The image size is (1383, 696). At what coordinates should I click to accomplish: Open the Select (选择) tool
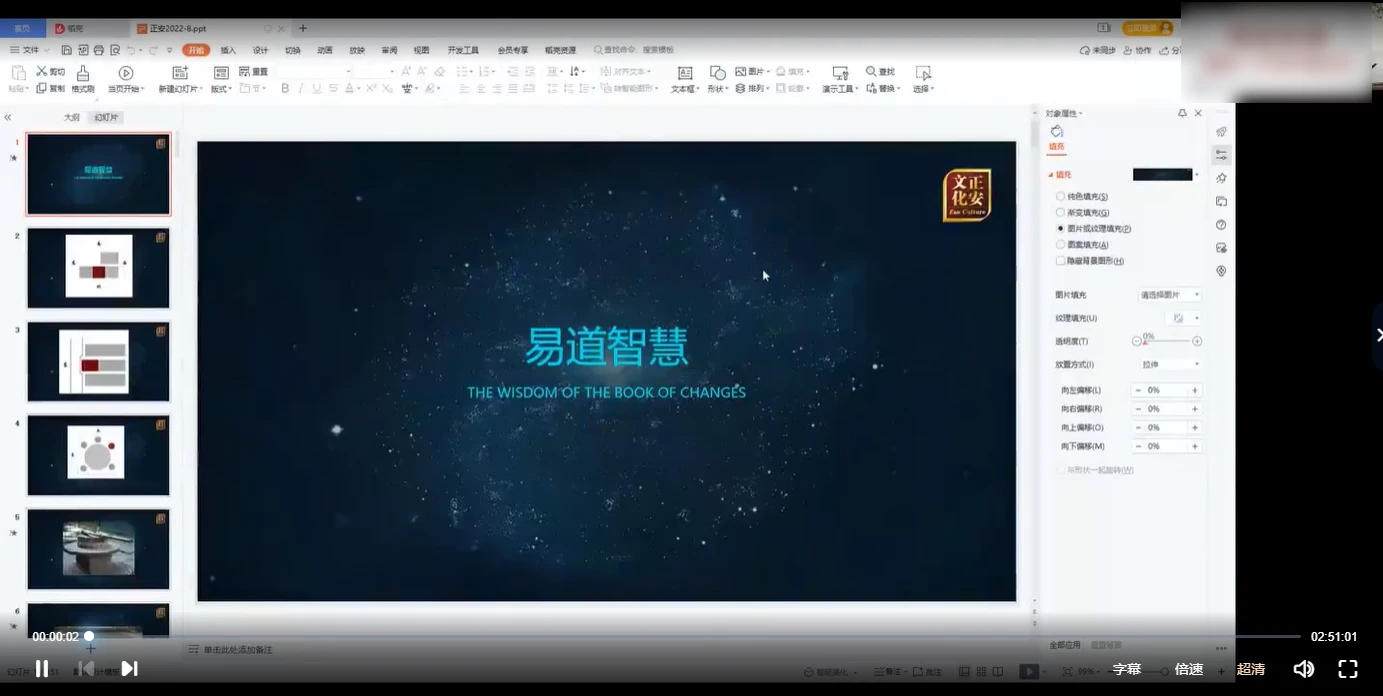[x=923, y=80]
